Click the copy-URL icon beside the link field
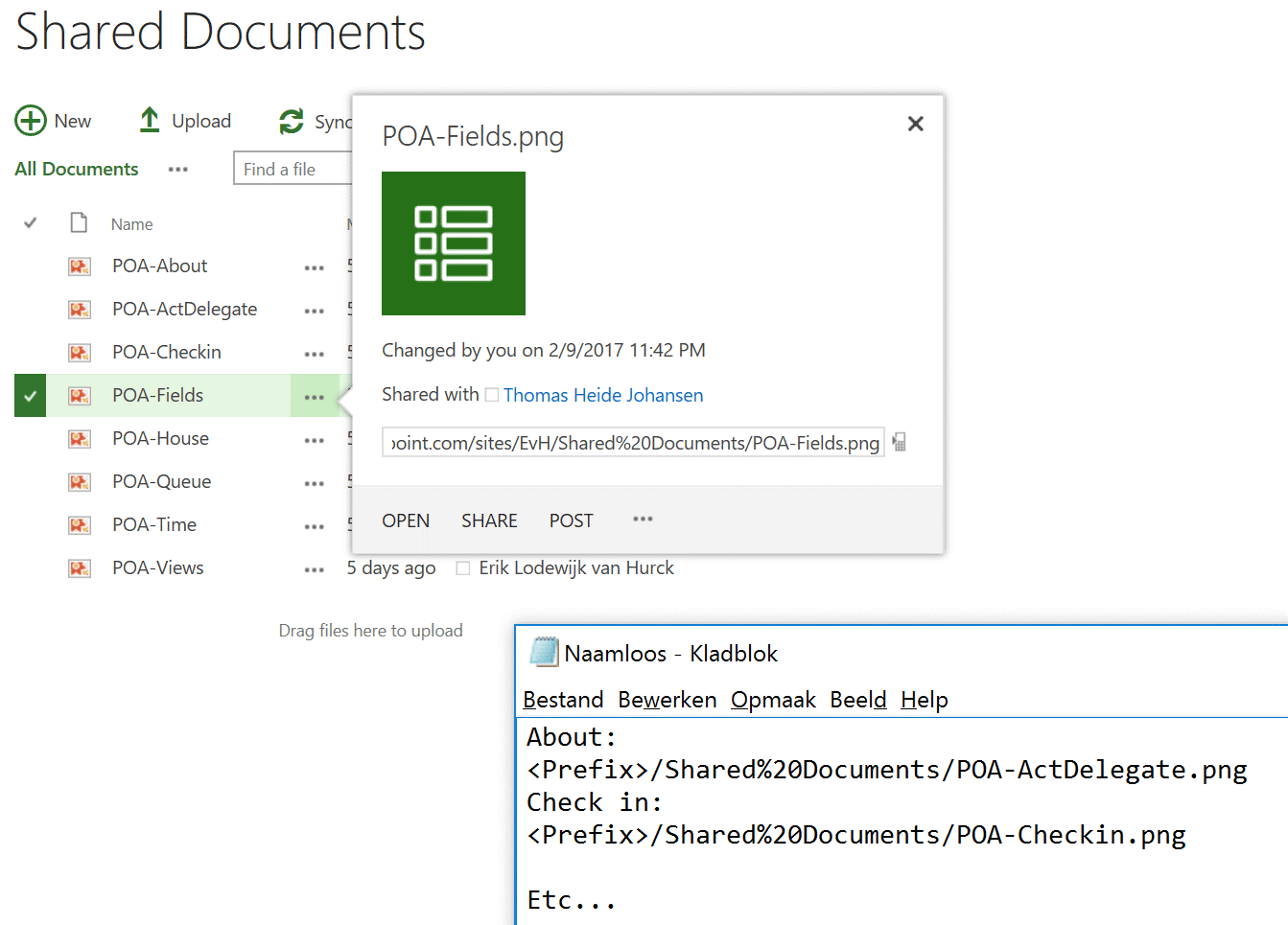 tap(900, 442)
